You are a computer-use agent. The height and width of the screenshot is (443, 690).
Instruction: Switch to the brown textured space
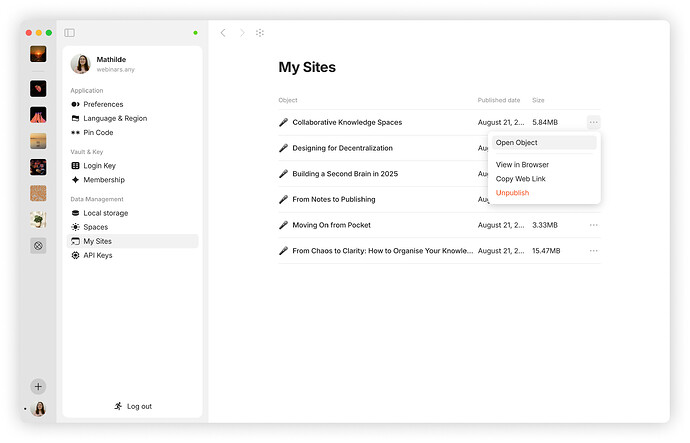coord(38,193)
